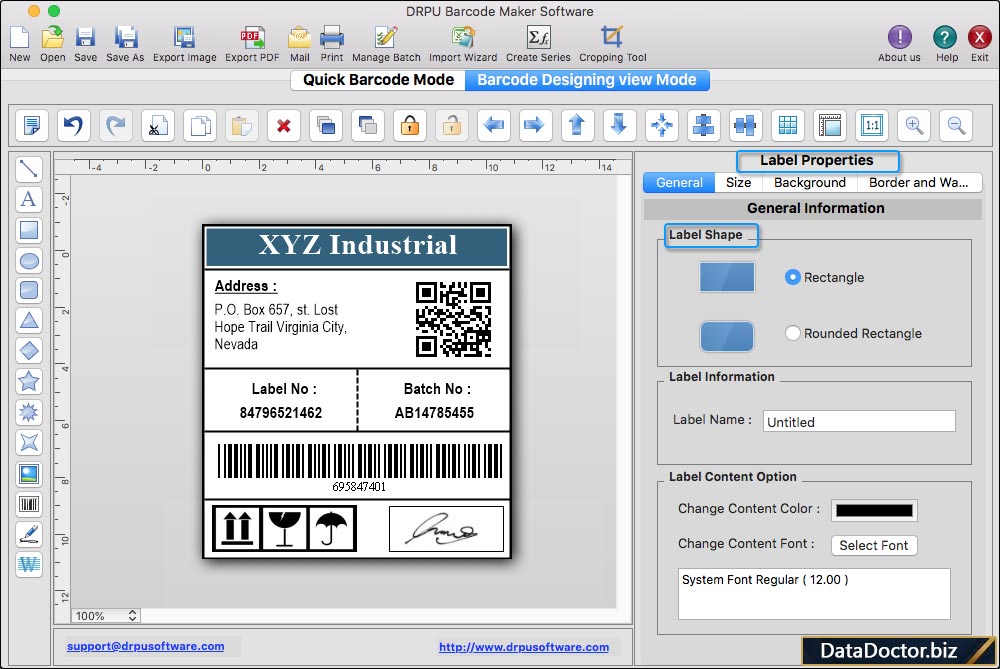Click the left arrow icon

[x=494, y=125]
